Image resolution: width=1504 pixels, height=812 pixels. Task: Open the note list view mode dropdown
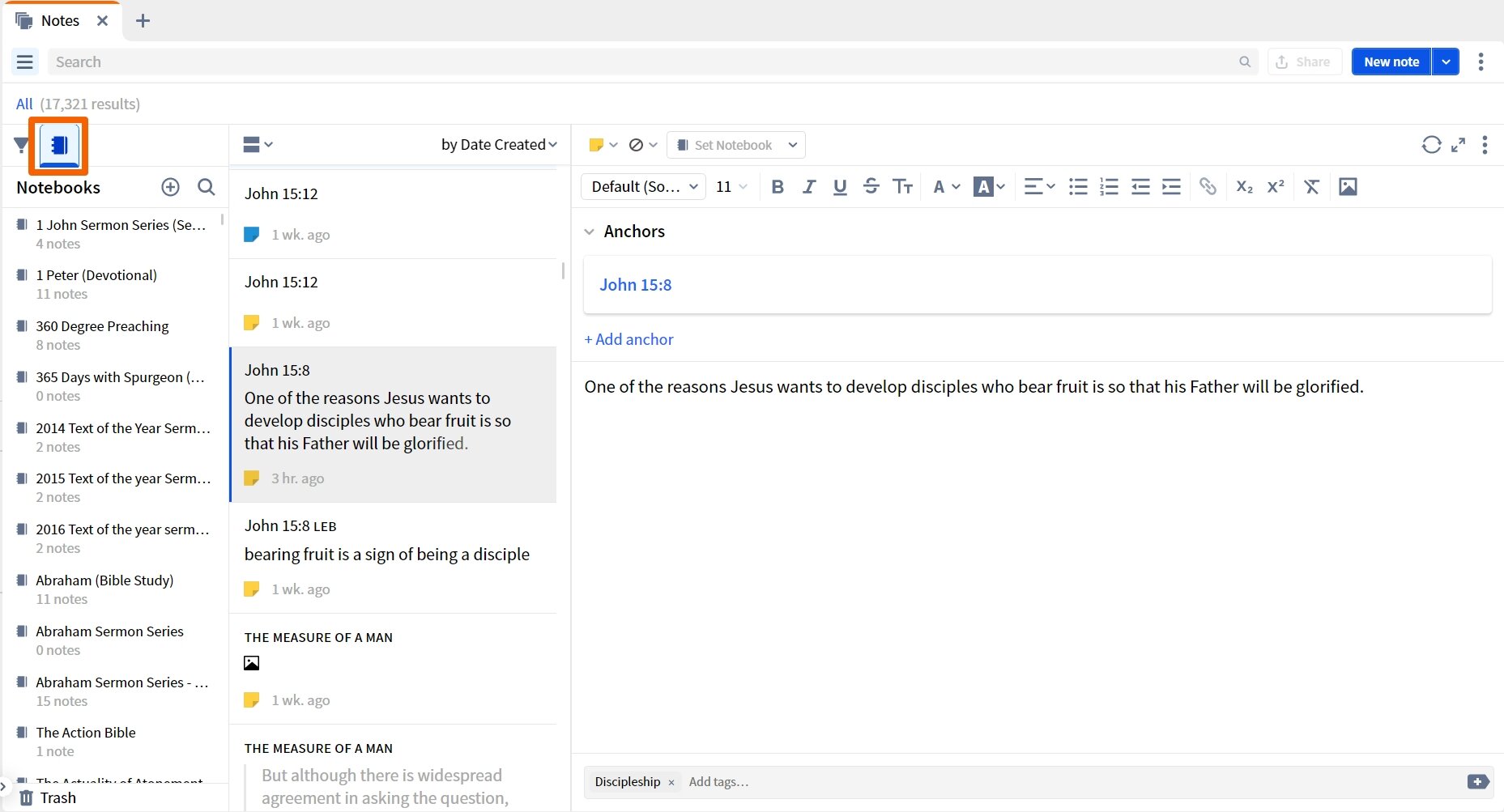click(258, 144)
